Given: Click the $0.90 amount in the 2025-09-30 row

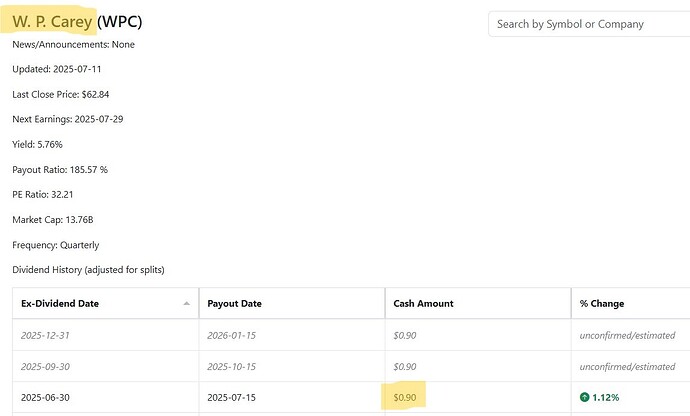Looking at the screenshot, I should point(405,367).
